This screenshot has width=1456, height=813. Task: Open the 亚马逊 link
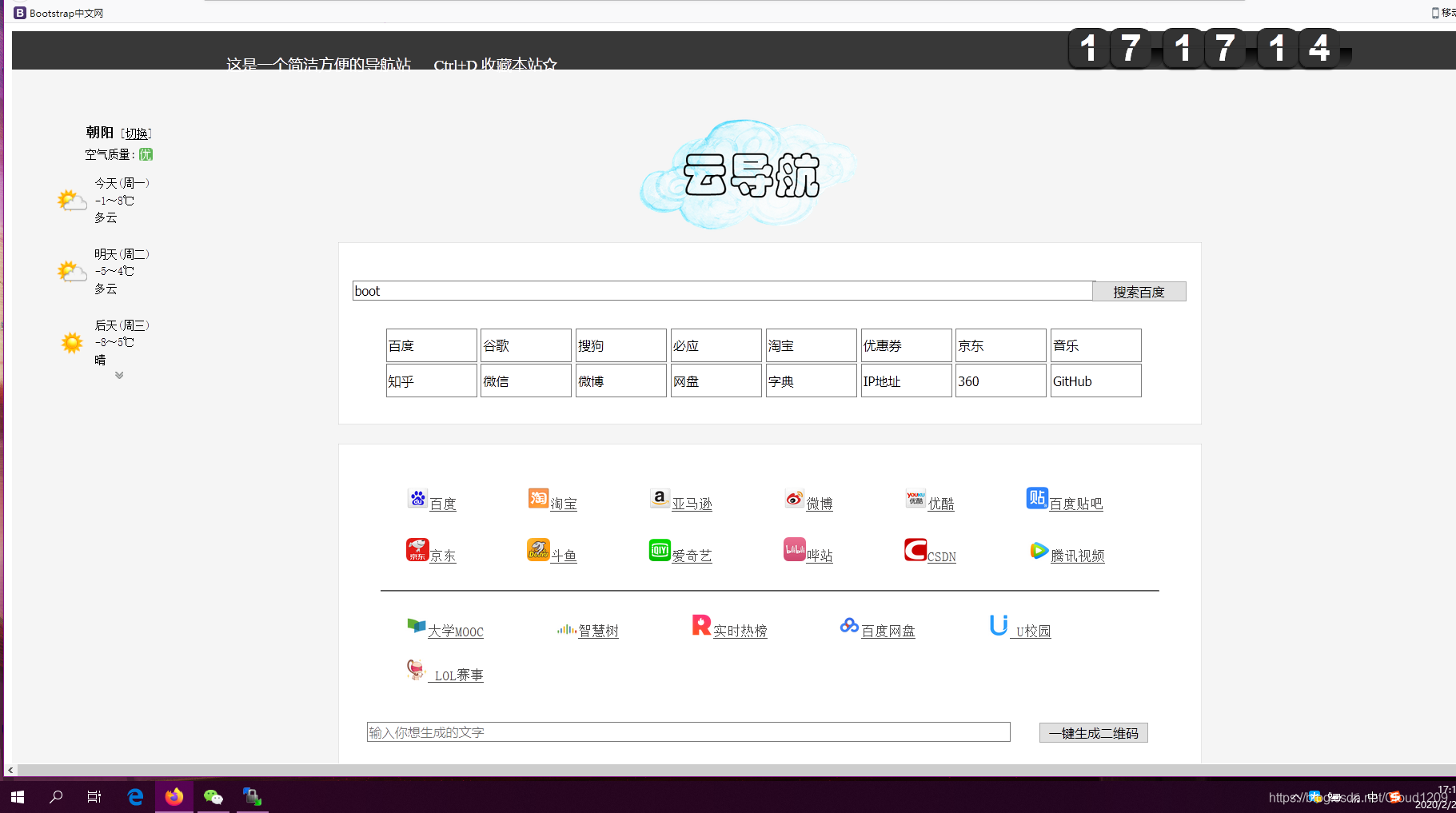692,504
